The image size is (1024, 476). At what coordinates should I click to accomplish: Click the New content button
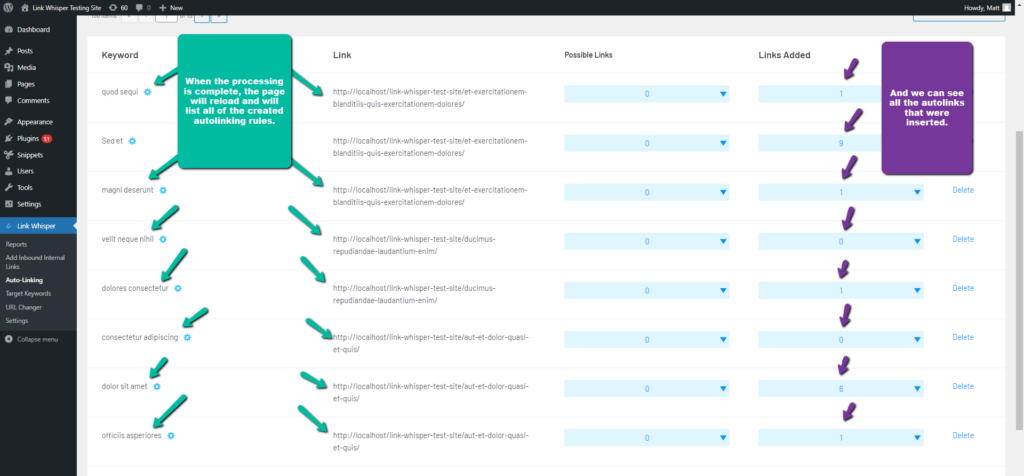click(171, 8)
